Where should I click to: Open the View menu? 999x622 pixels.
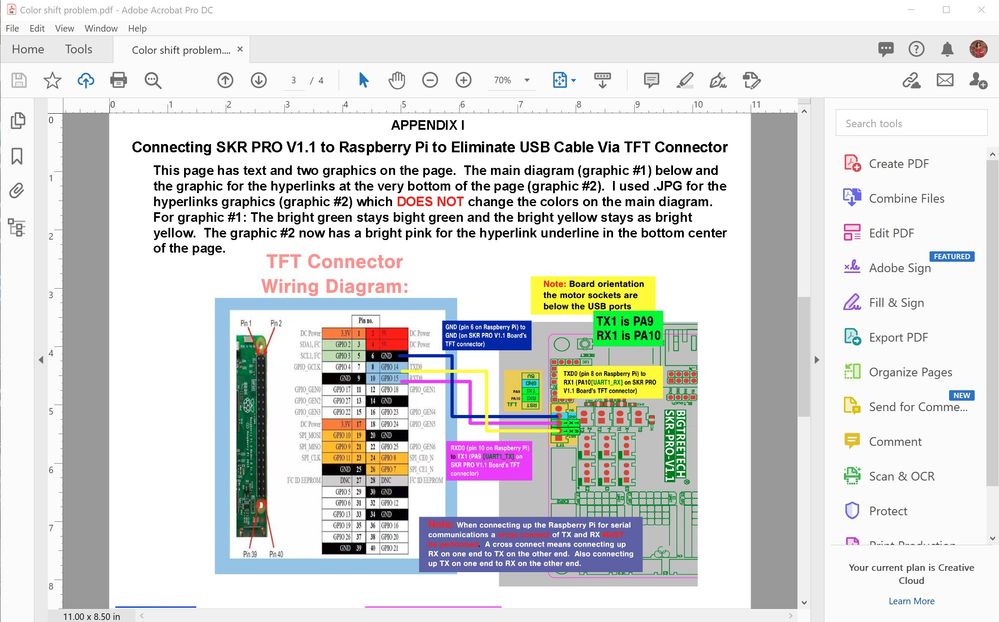[x=64, y=28]
